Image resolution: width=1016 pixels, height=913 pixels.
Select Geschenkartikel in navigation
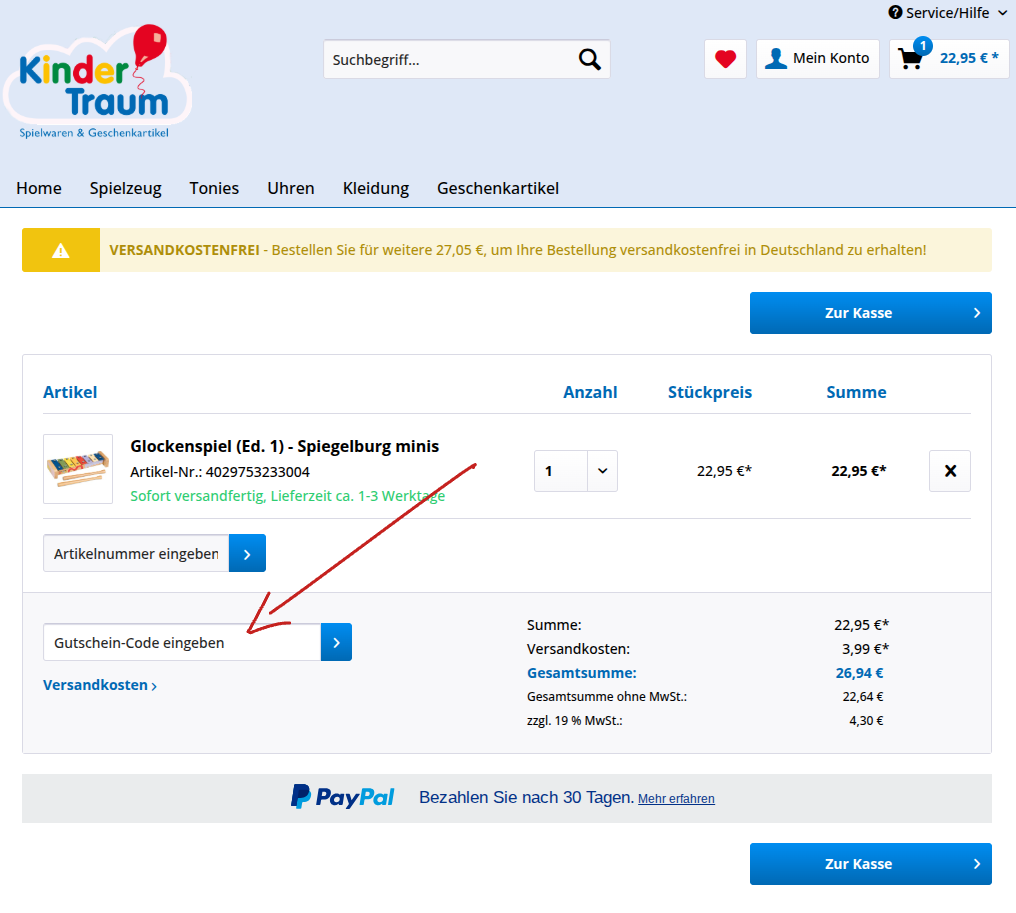coord(497,188)
